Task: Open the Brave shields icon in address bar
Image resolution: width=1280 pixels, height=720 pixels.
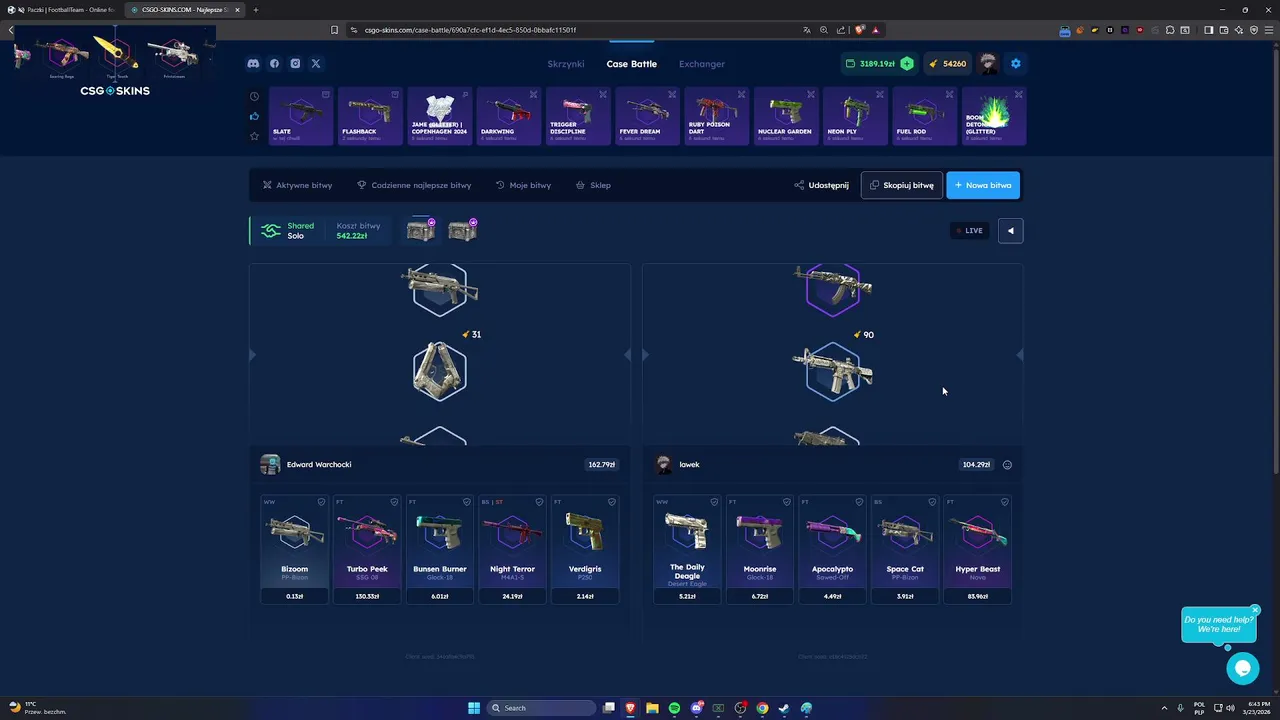Action: 859,30
